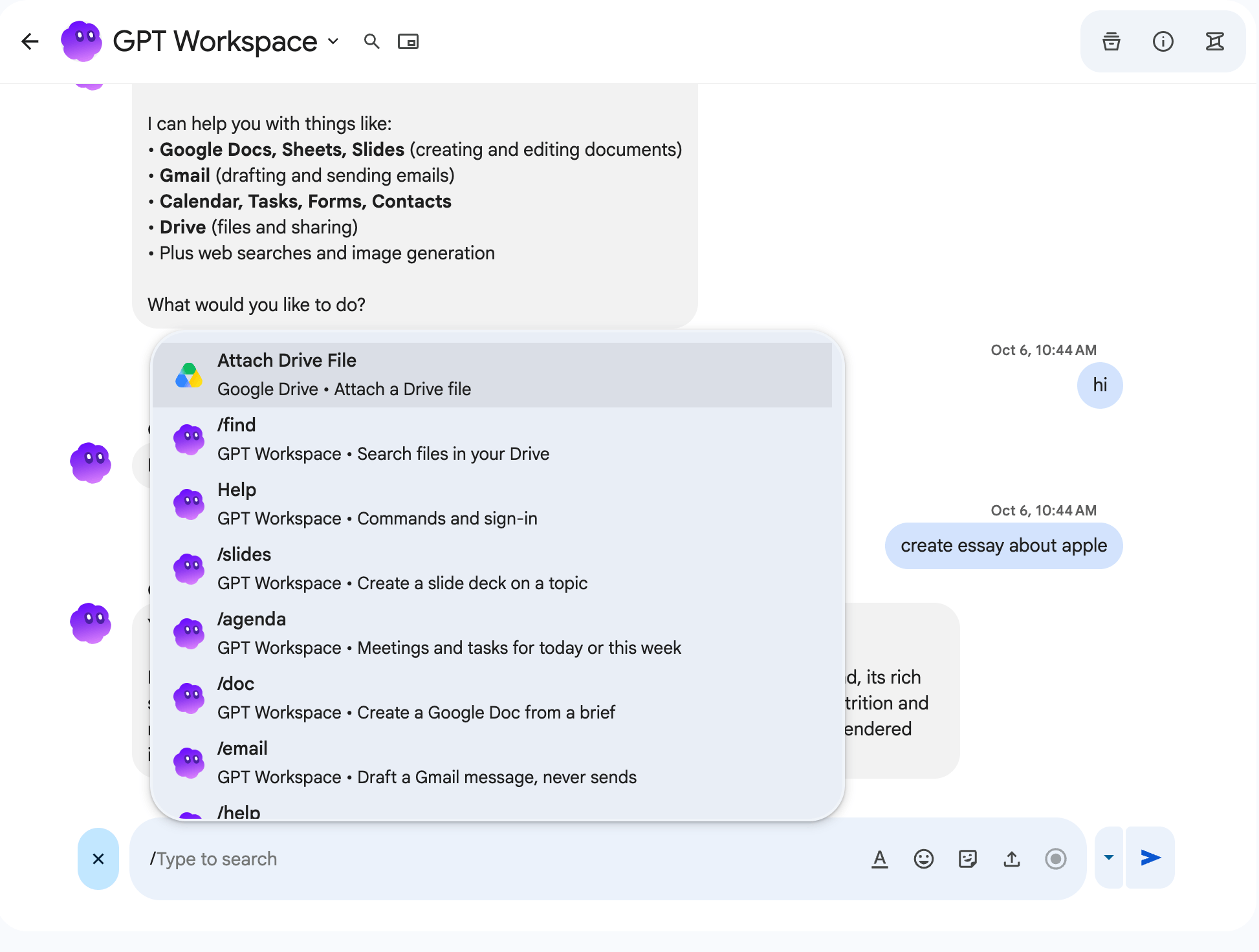Choose the /slides command
The image size is (1259, 952).
point(492,569)
